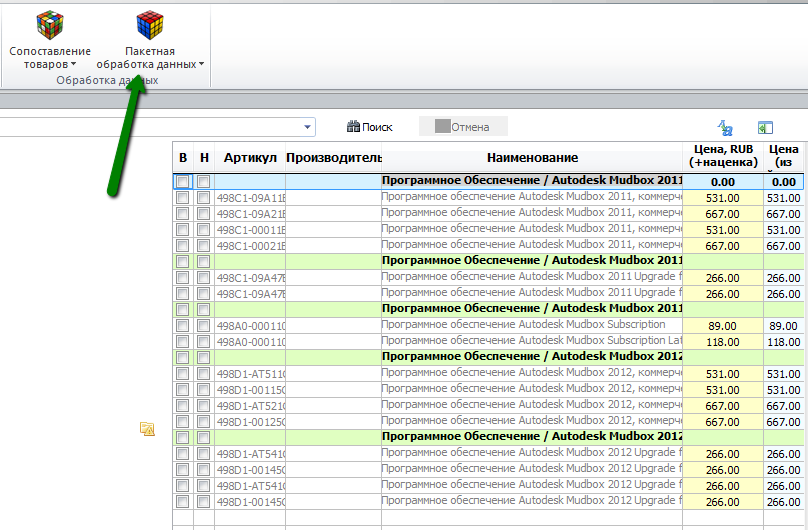The width and height of the screenshot is (808, 530).
Task: Tick the В checkbox for article 498C1-09A11
Action: [x=182, y=197]
